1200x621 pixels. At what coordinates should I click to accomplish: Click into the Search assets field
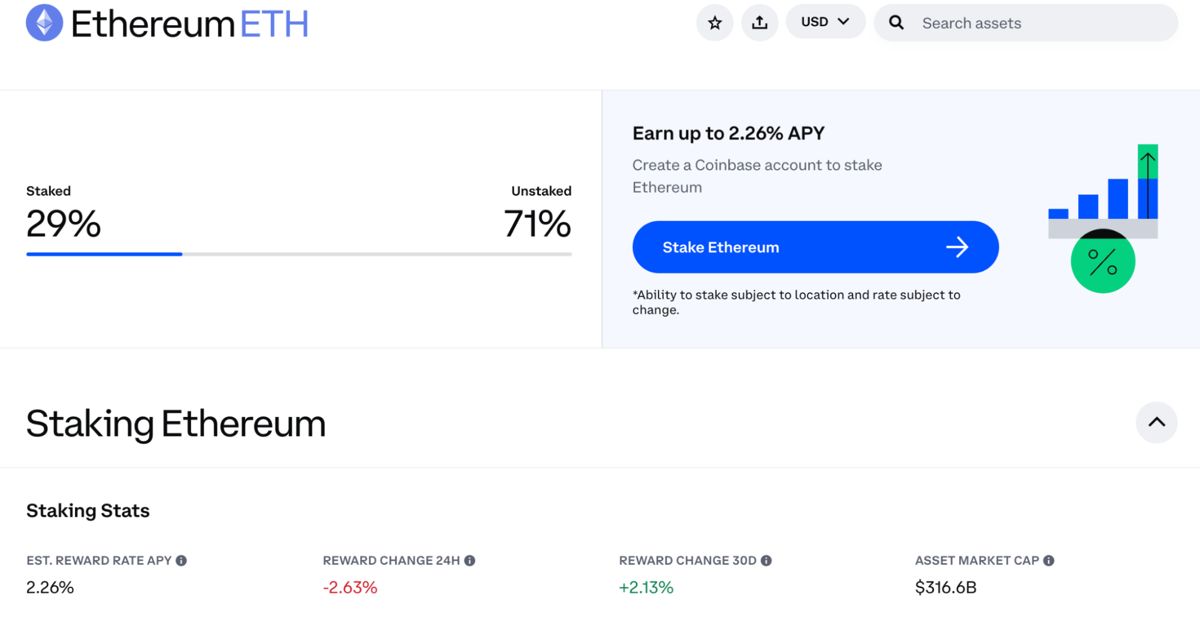coord(1040,23)
